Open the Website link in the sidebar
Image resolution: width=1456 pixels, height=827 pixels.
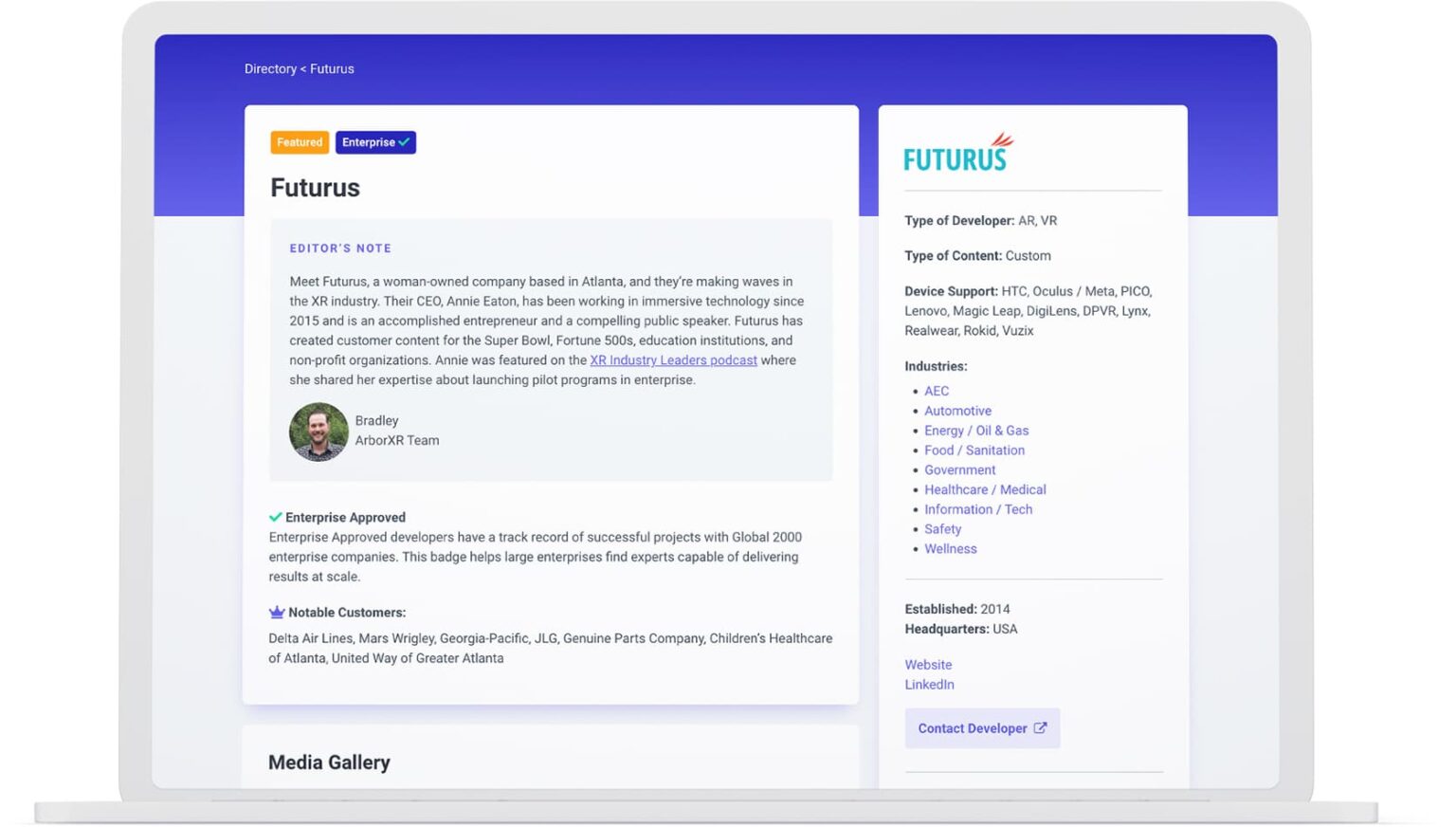(x=928, y=665)
